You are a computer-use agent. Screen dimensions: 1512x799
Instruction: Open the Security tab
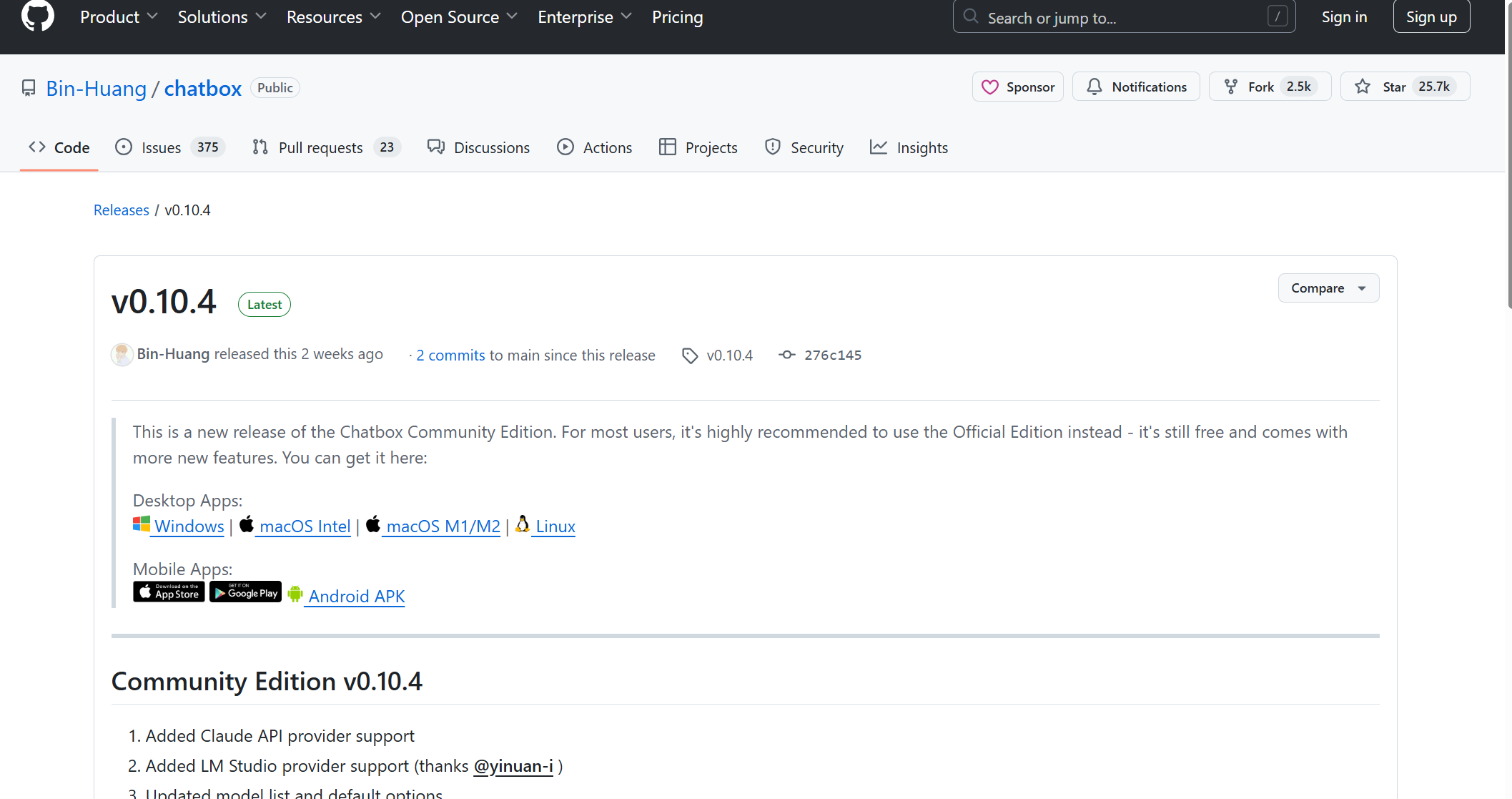804,147
